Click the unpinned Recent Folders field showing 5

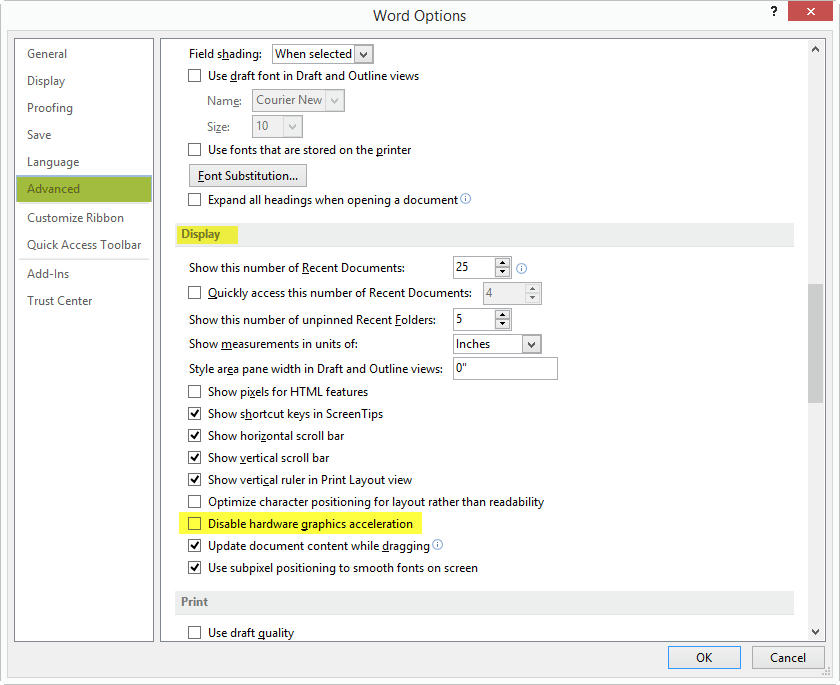474,319
